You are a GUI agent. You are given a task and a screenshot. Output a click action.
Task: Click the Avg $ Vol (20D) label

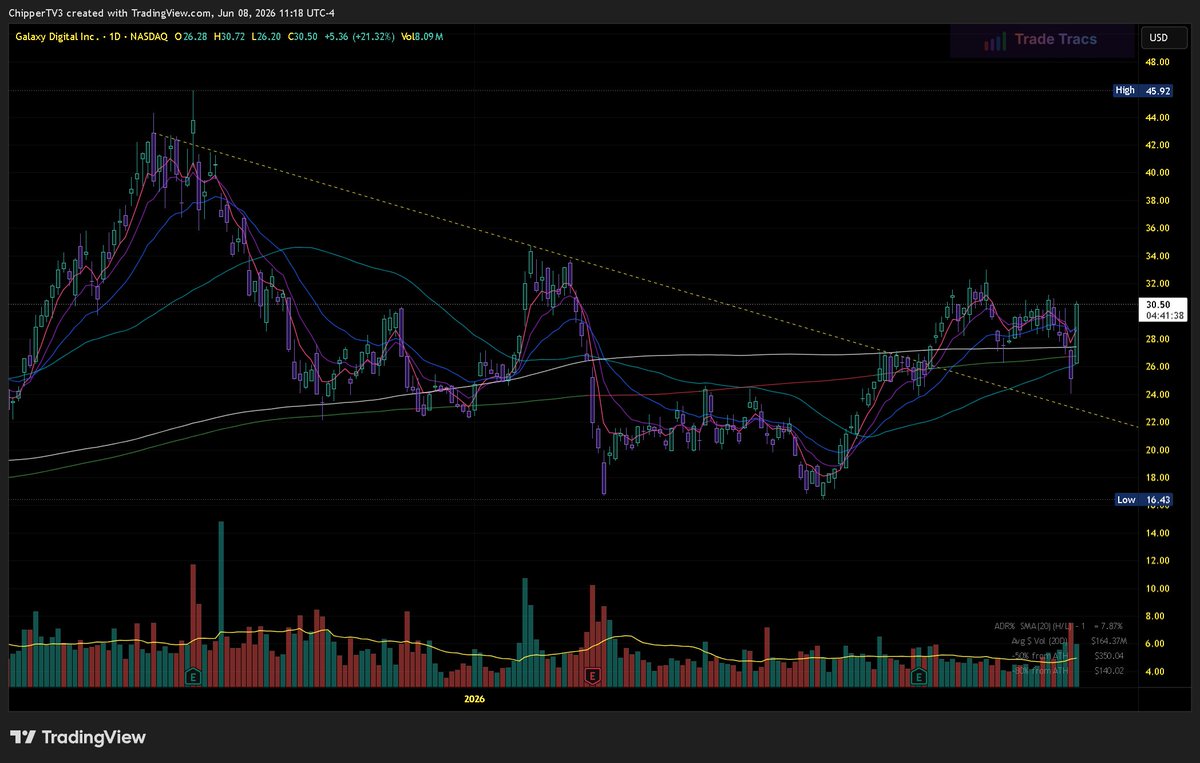(x=1038, y=640)
